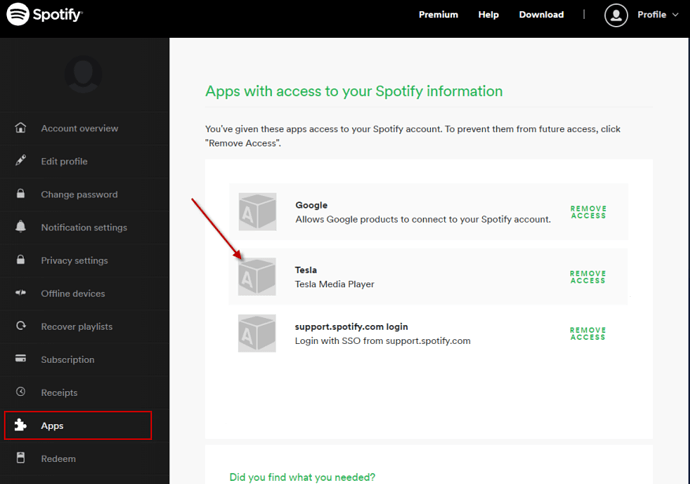This screenshot has height=484, width=690.
Task: Click the Tesla app cube icon
Action: [257, 276]
